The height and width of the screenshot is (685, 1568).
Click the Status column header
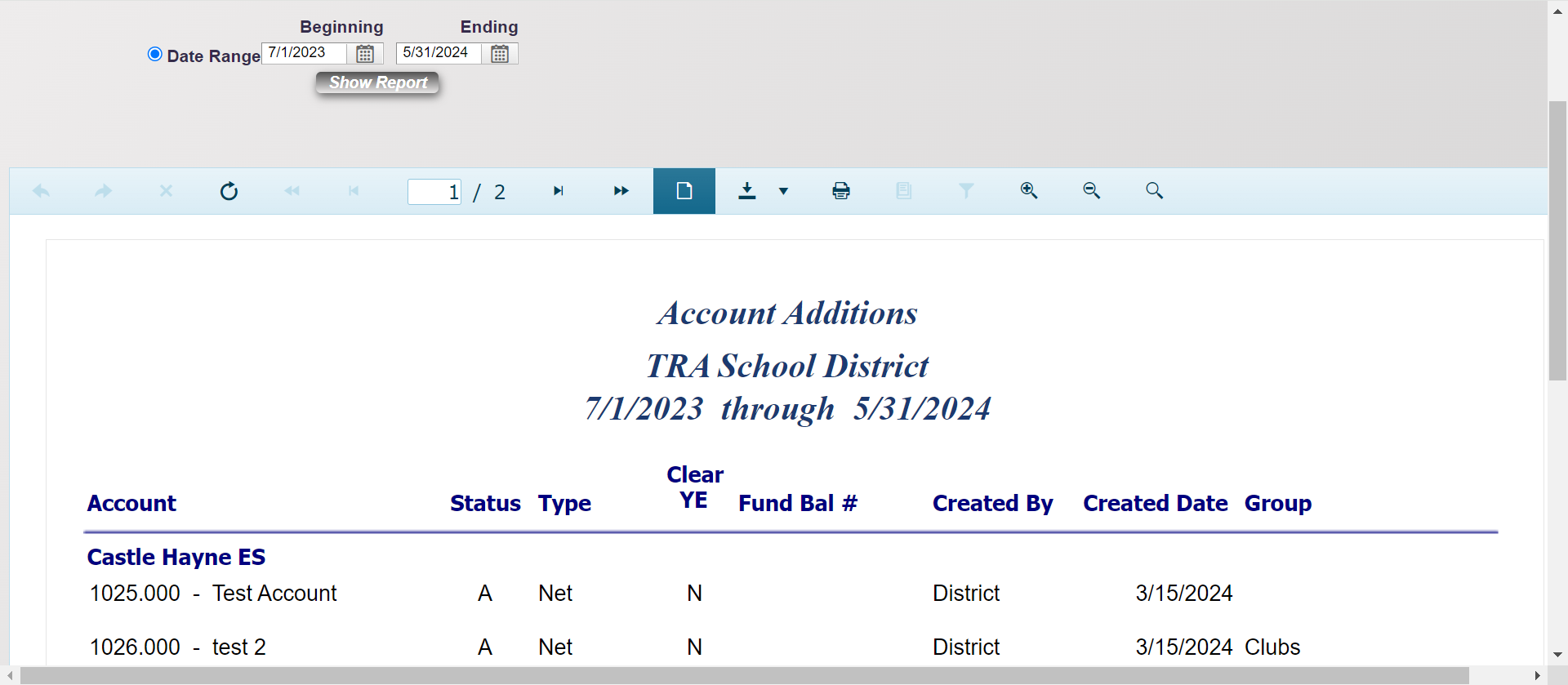(485, 504)
